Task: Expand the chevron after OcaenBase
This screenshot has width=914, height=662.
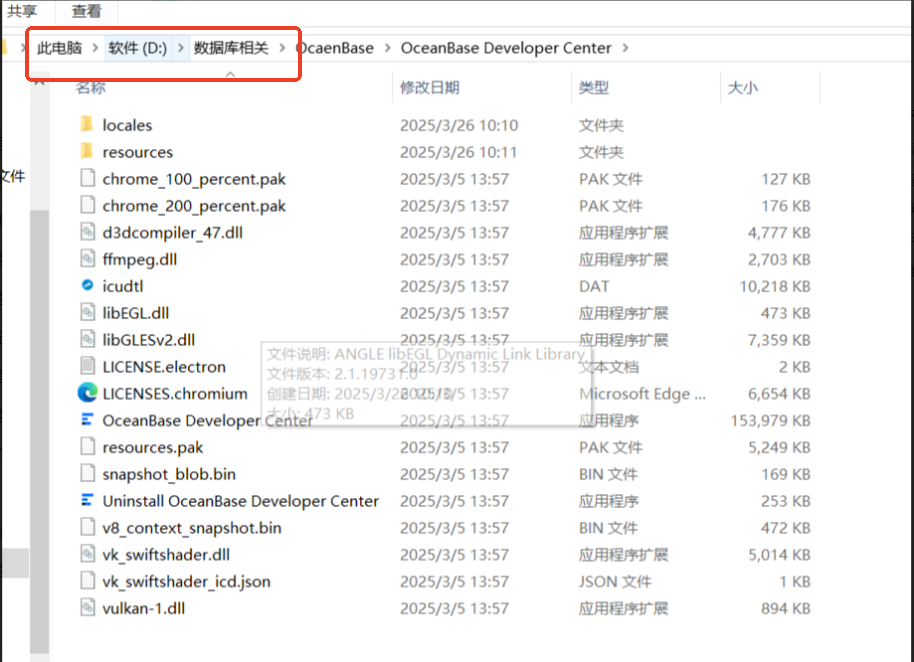Action: pyautogui.click(x=388, y=48)
